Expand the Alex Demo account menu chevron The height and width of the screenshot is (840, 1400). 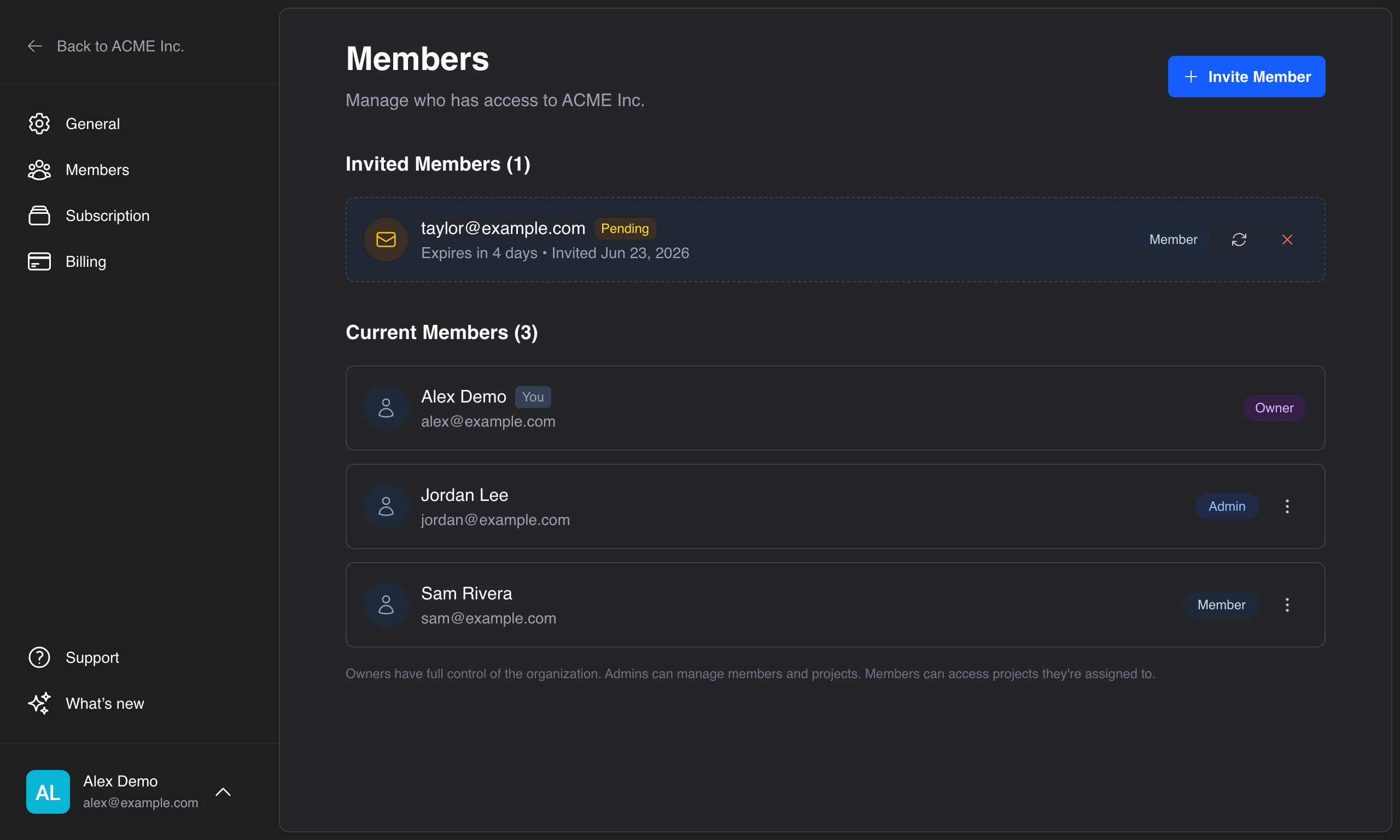223,791
